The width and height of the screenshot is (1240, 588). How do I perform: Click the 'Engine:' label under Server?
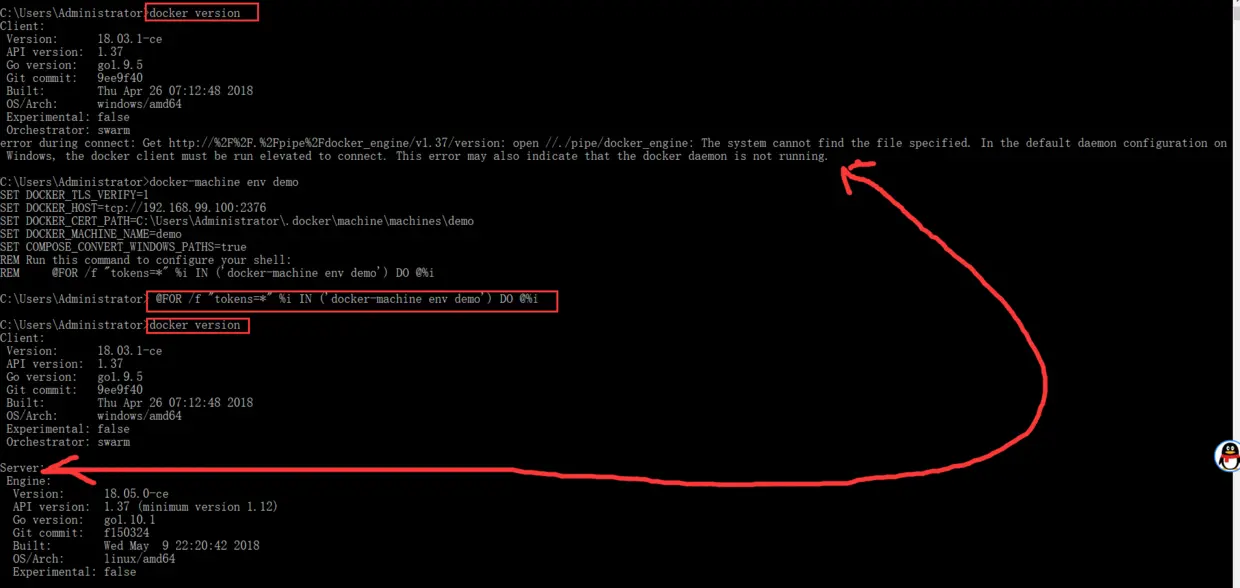point(28,481)
